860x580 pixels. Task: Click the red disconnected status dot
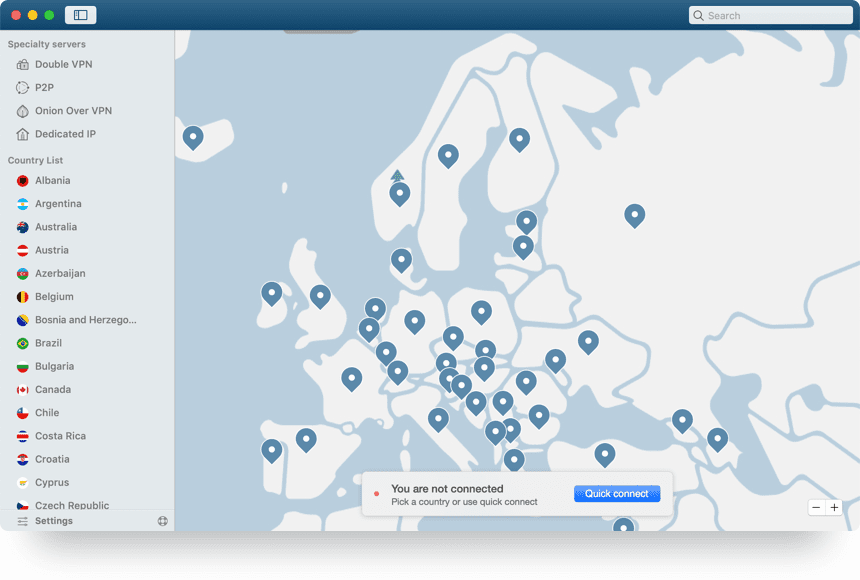376,494
